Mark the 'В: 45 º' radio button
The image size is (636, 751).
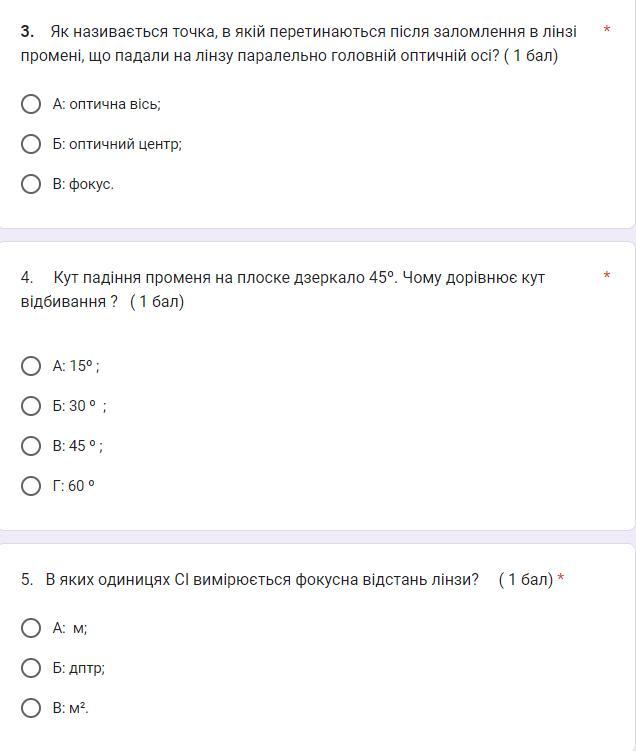tap(31, 446)
